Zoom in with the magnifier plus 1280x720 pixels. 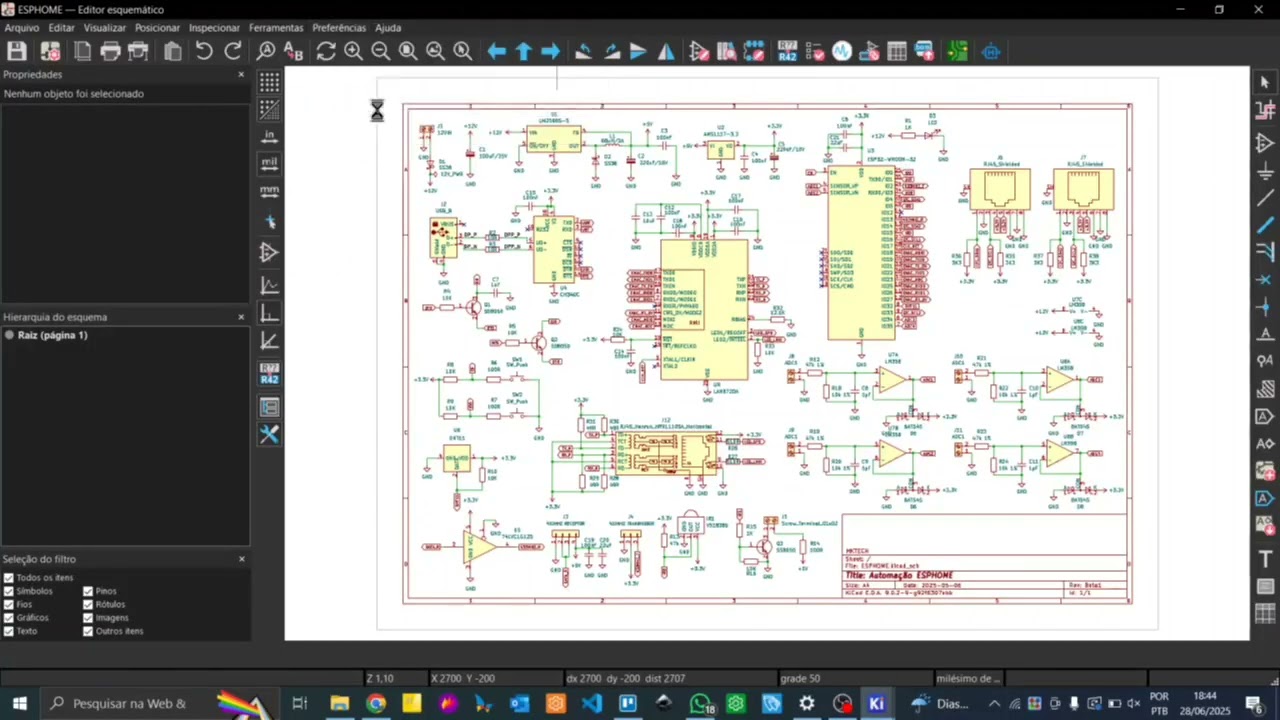click(x=353, y=51)
